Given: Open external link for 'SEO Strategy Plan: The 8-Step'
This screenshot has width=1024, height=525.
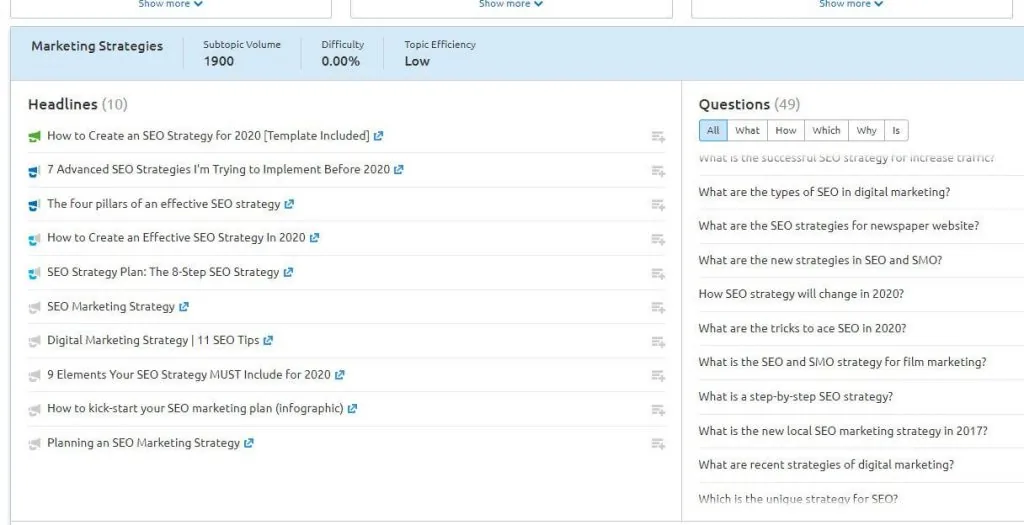Looking at the screenshot, I should (288, 272).
